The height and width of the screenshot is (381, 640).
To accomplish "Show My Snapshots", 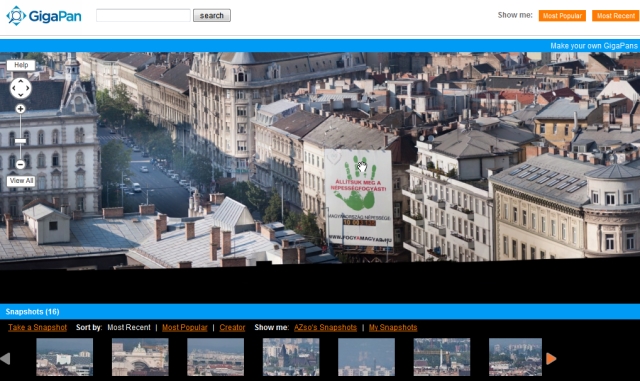I will (393, 328).
